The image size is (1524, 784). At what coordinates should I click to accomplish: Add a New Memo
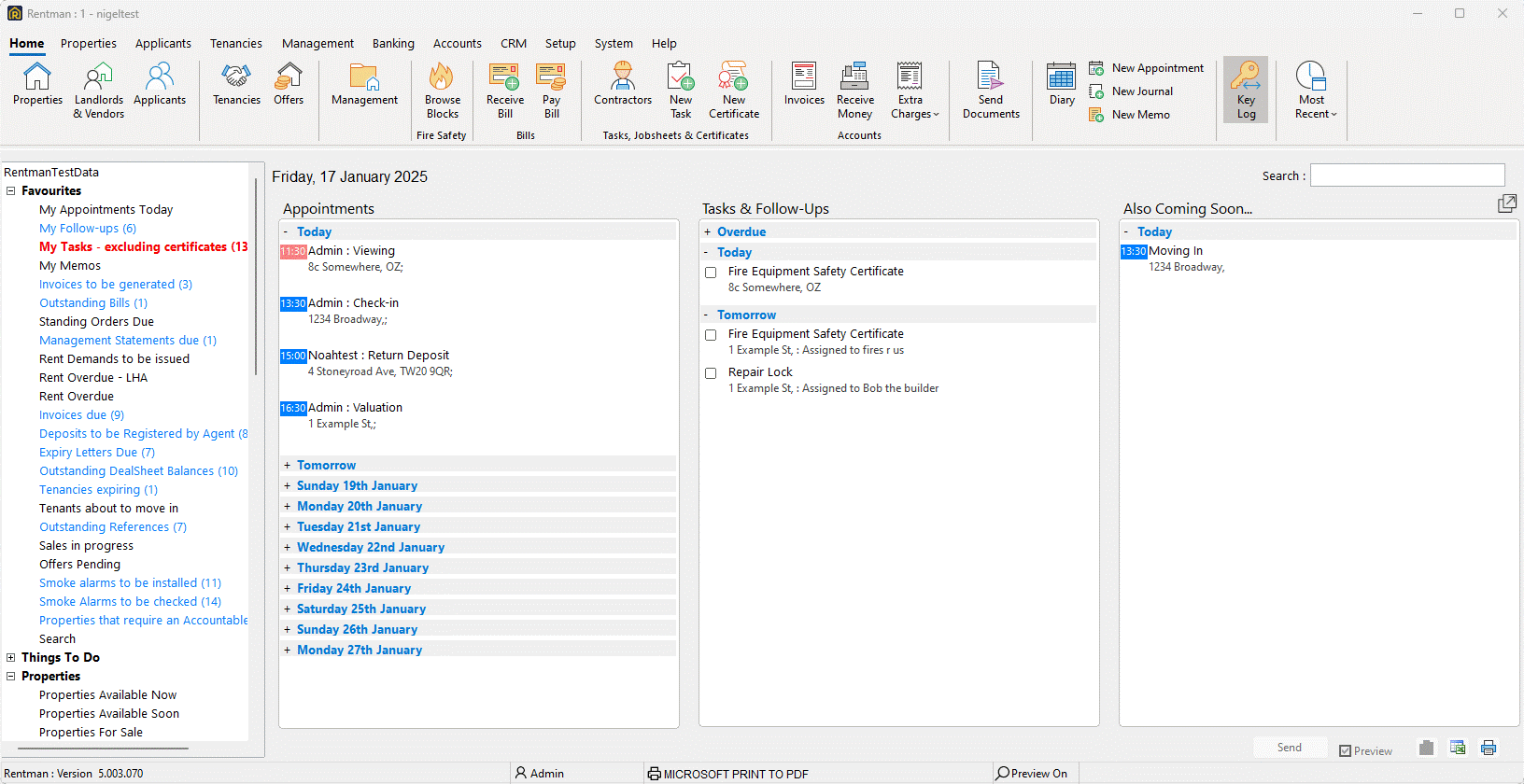1130,115
